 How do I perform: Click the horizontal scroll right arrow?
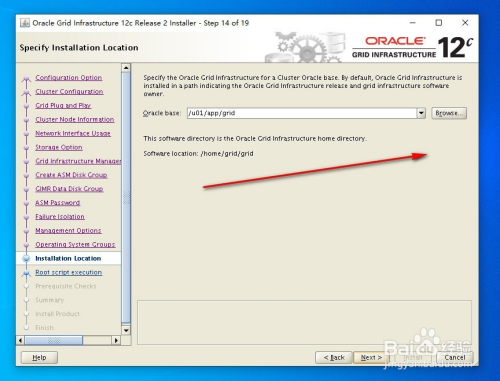[116, 340]
